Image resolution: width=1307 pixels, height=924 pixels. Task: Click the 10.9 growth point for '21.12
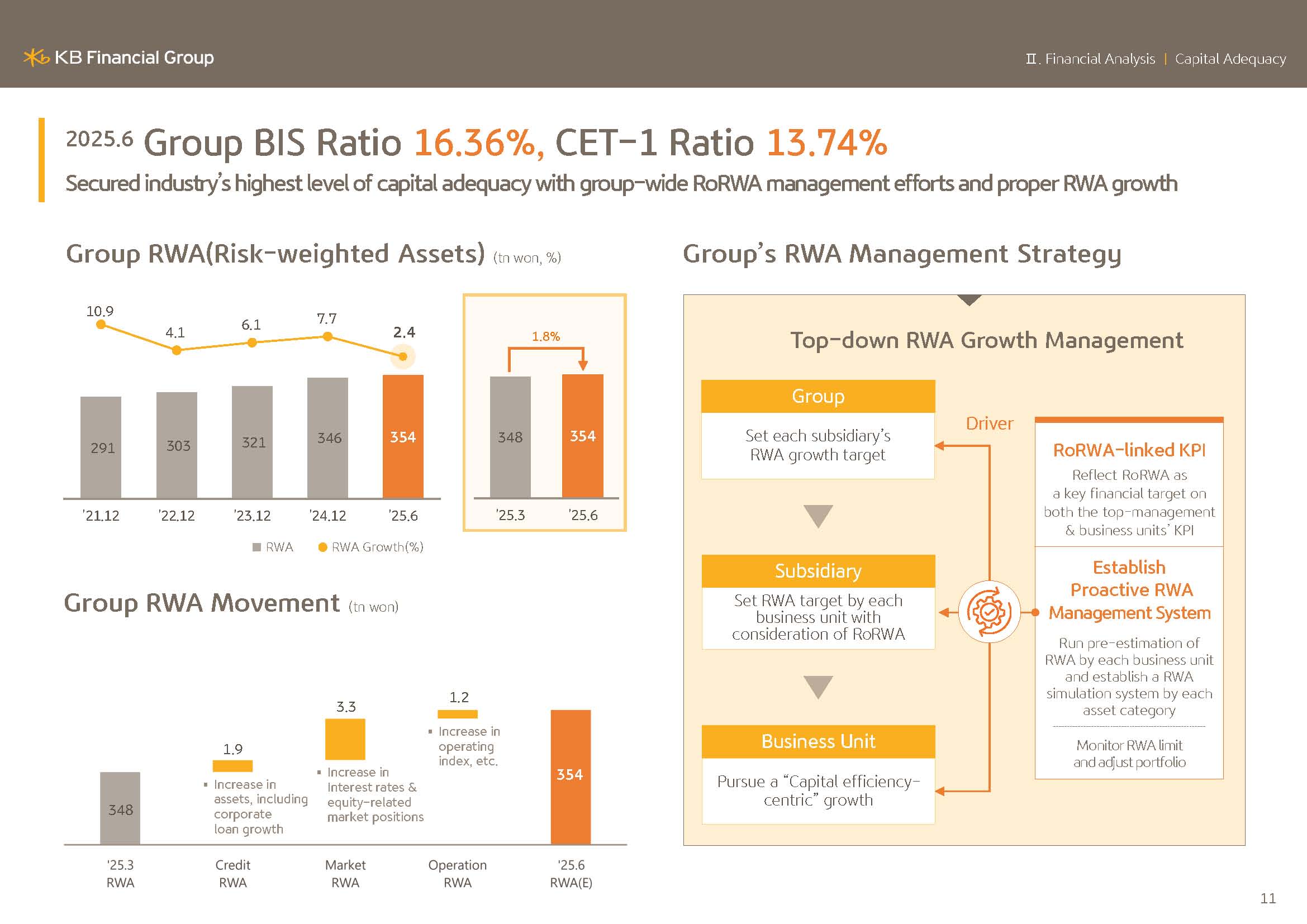(101, 325)
